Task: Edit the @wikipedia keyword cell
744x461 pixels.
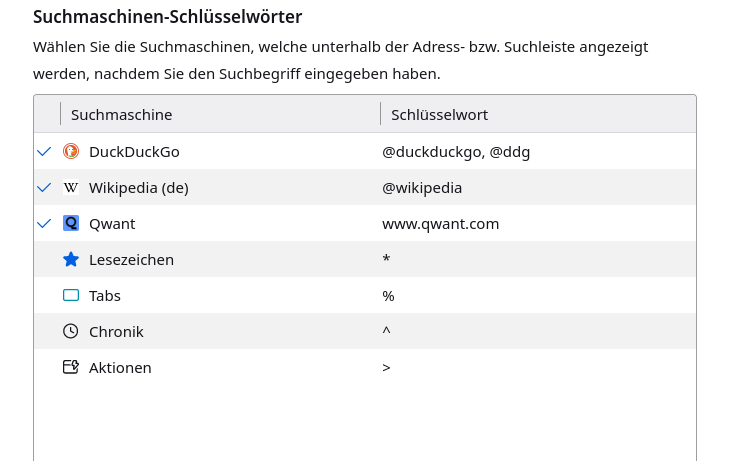Action: [422, 188]
